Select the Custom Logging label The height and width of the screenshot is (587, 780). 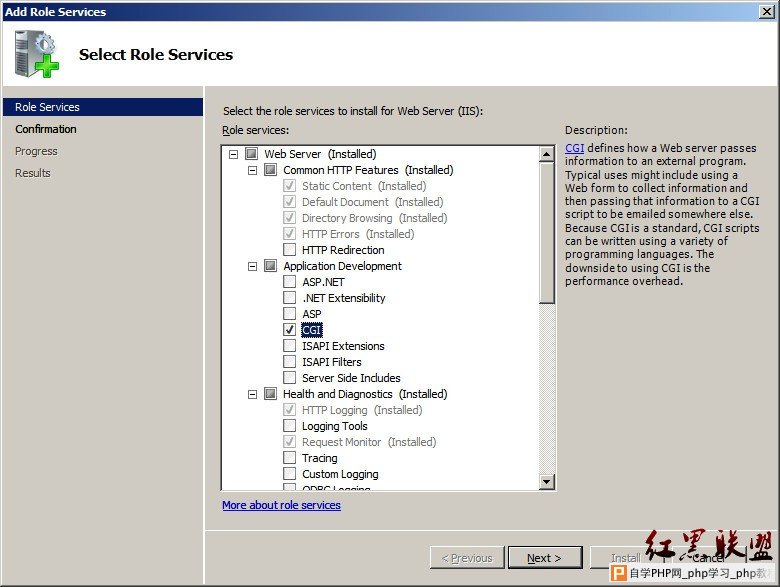coord(340,474)
